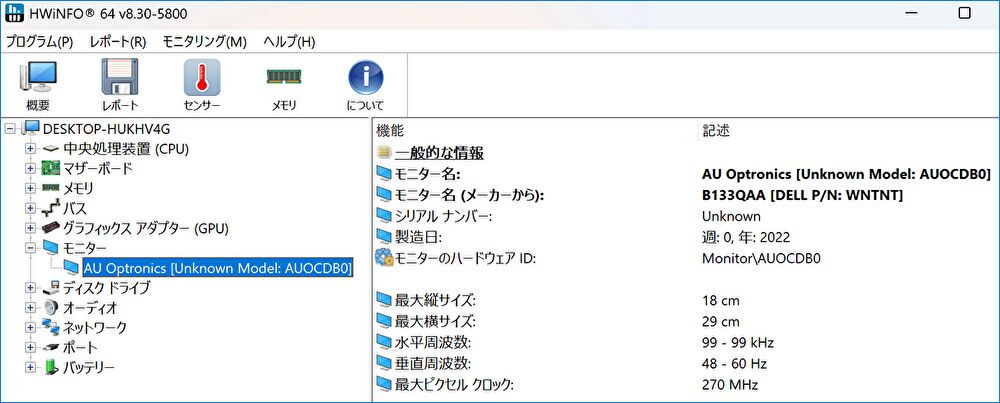Open the モニタリング(M) menu

204,41
